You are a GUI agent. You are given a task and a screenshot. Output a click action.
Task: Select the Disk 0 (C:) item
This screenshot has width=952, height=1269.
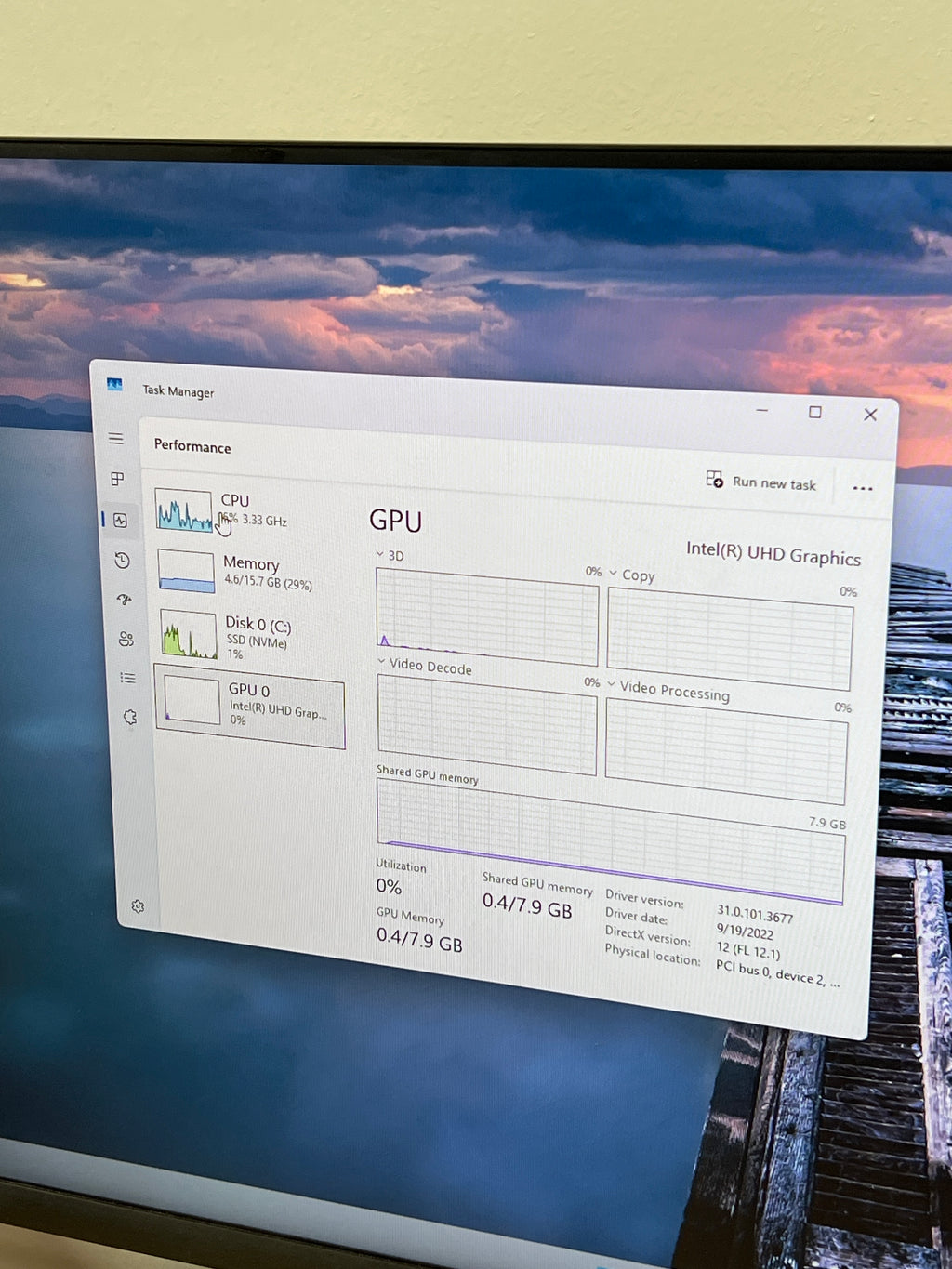pyautogui.click(x=250, y=637)
